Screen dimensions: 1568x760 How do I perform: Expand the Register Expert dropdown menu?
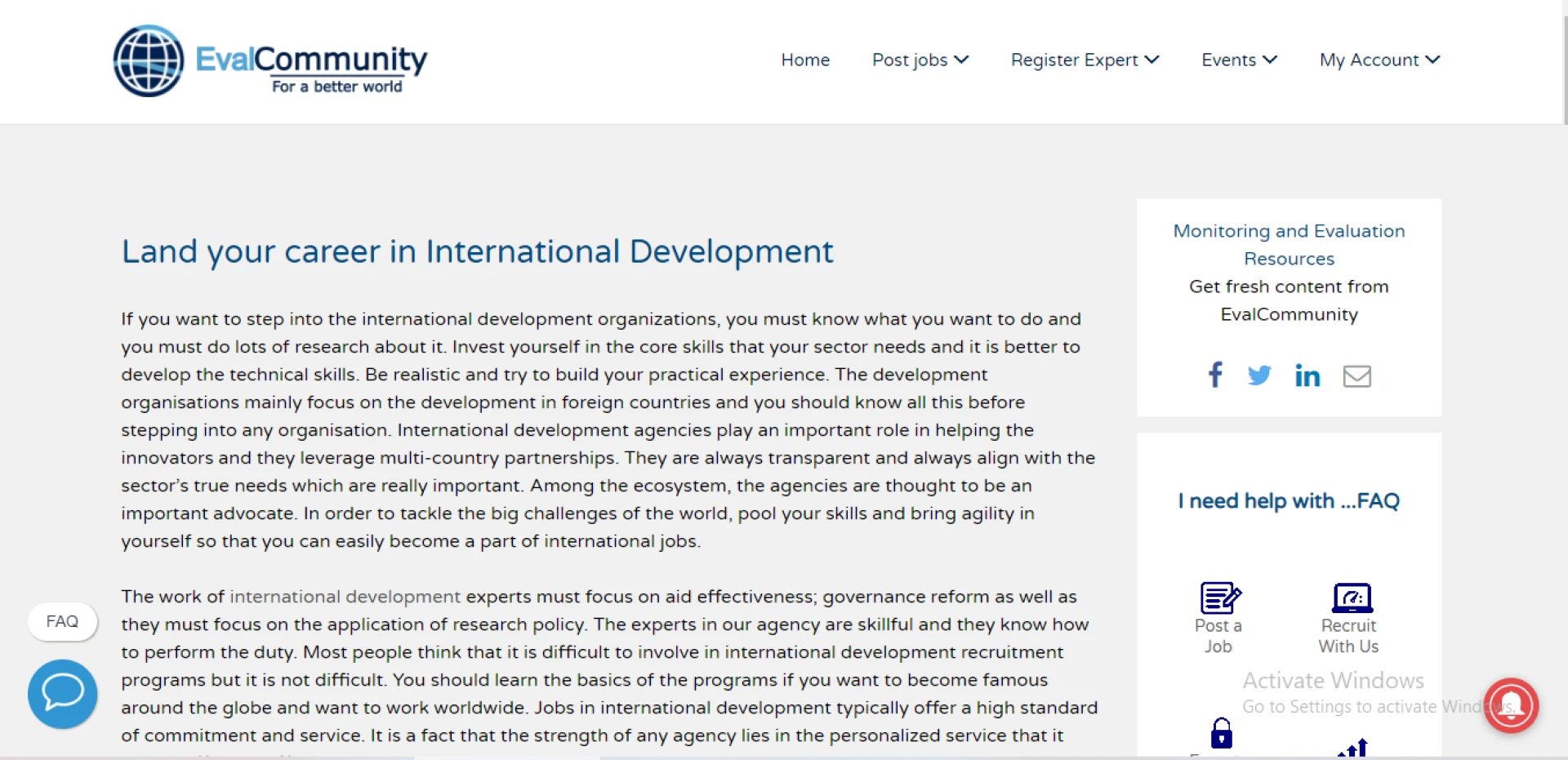1084,60
